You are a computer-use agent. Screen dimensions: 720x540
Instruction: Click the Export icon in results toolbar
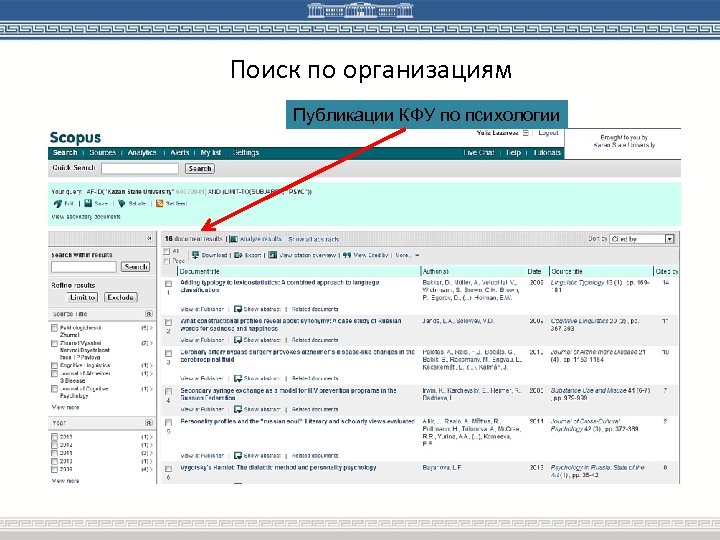(x=238, y=255)
